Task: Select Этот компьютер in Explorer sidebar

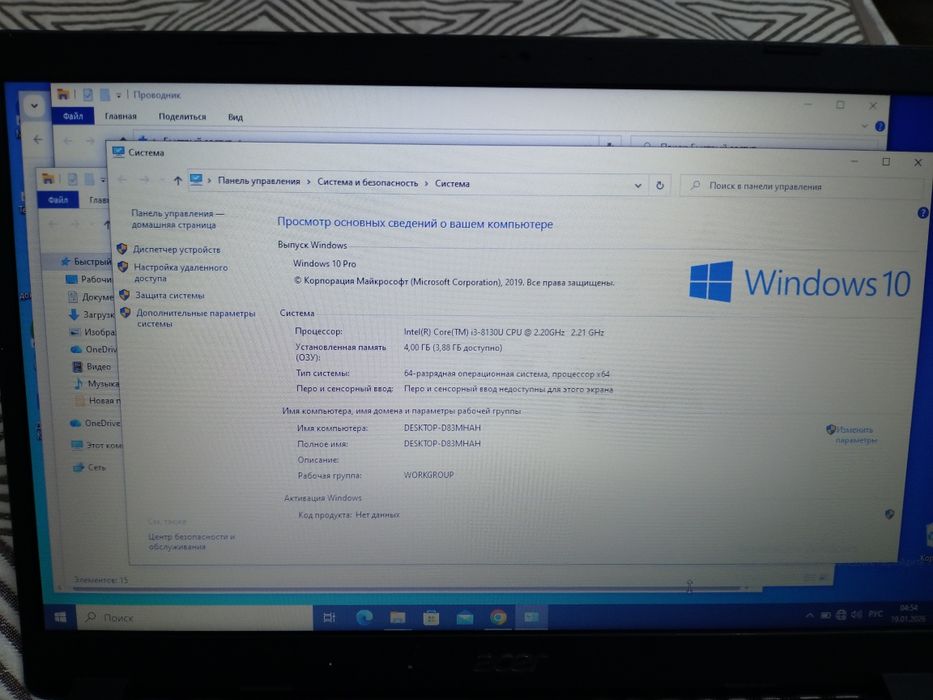Action: point(96,445)
